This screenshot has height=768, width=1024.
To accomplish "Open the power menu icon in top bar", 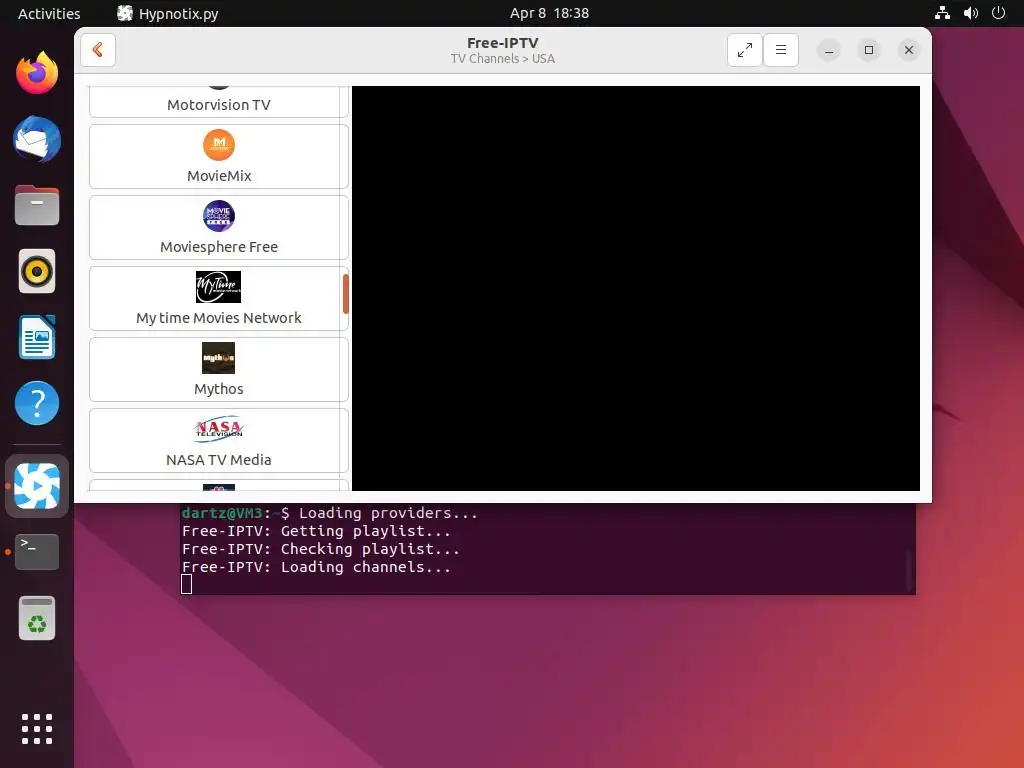I will (999, 13).
